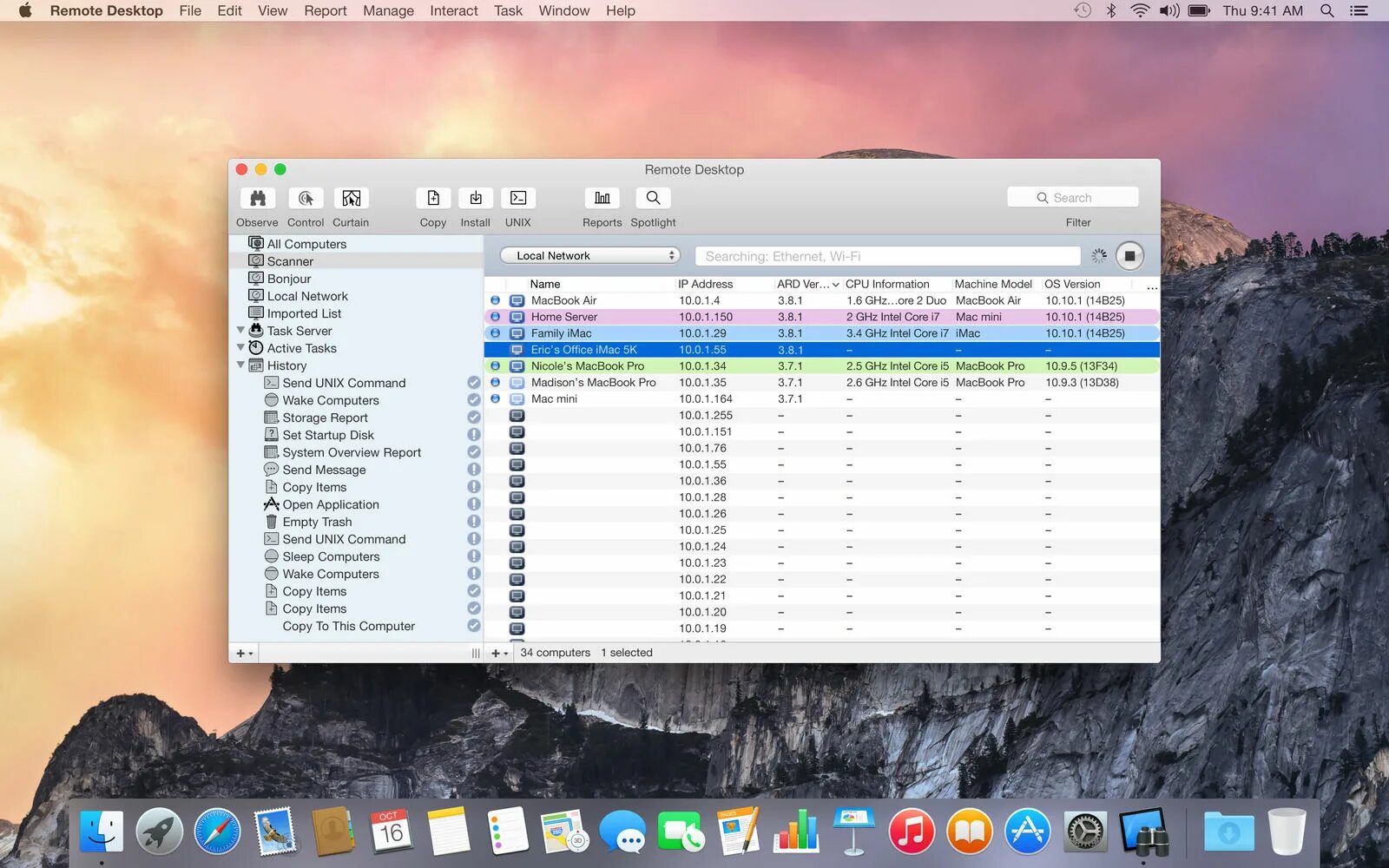The image size is (1389, 868).
Task: Click the status checkmark beside Storage Report
Action: pyautogui.click(x=474, y=418)
